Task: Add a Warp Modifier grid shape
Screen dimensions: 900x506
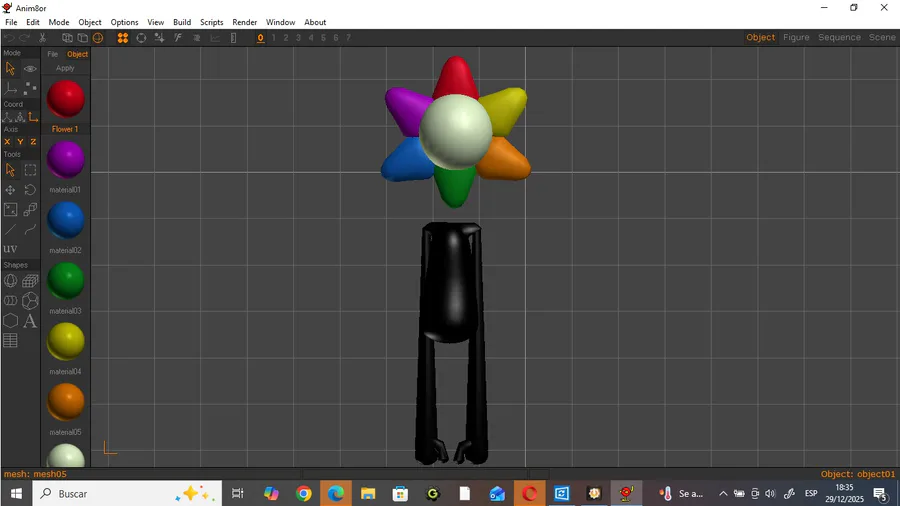Action: point(10,341)
